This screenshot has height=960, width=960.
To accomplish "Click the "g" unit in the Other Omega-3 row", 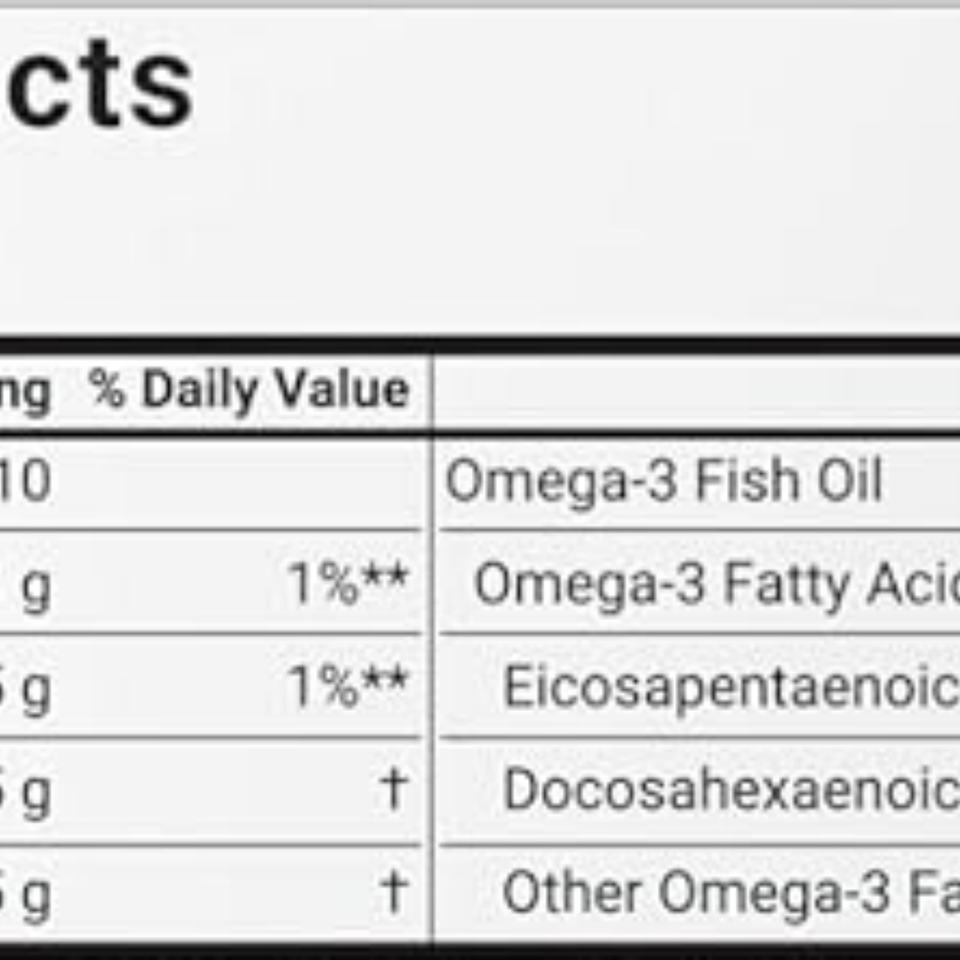I will click(x=36, y=898).
